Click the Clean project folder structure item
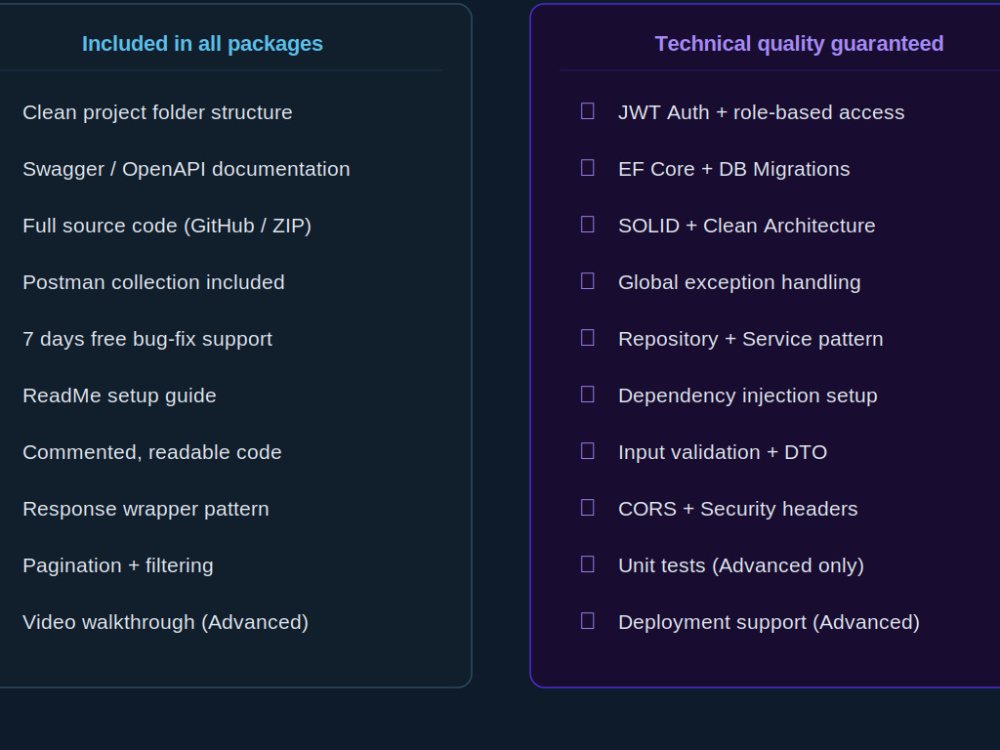 [158, 112]
